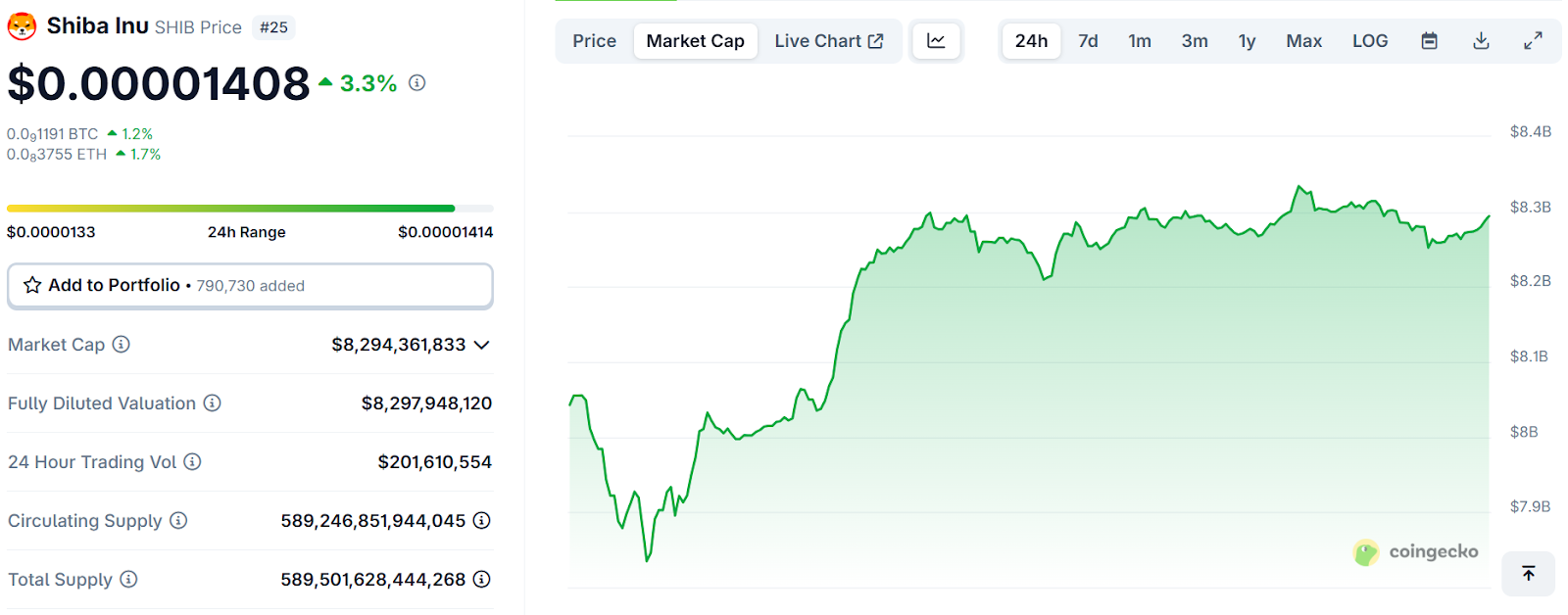Set chart range to 24h
The height and width of the screenshot is (615, 1568).
pos(1031,41)
